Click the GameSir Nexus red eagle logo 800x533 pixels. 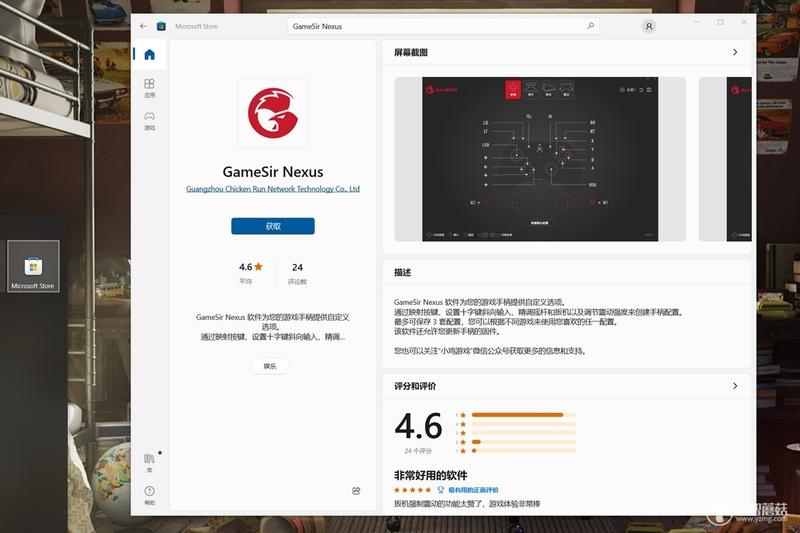[273, 113]
